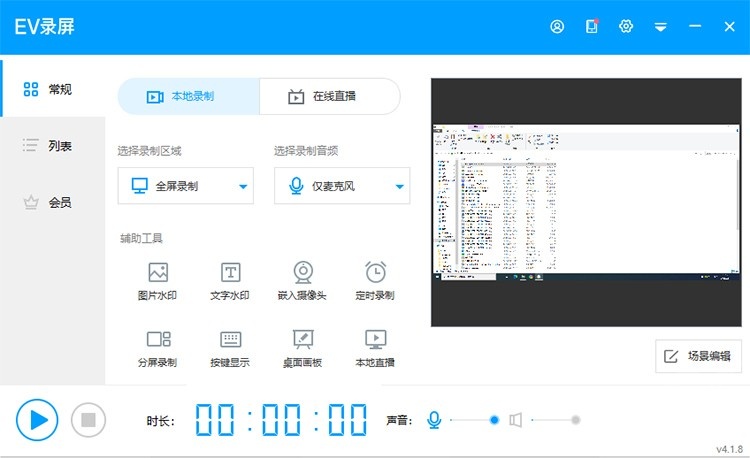750x458 pixels.
Task: Adjust the microphone volume slider handle
Action: (494, 420)
